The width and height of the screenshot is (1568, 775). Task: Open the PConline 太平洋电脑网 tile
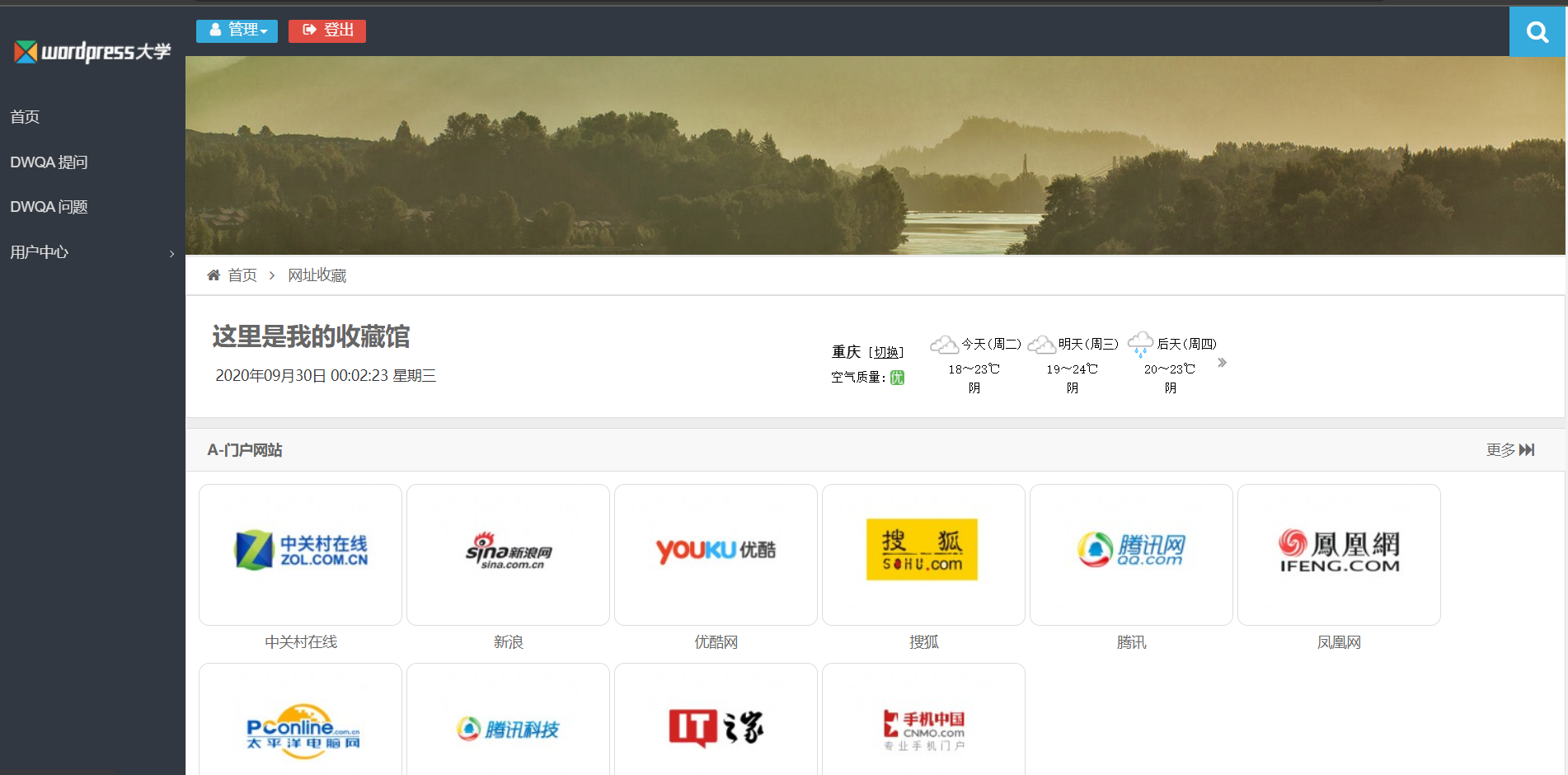[x=300, y=729]
